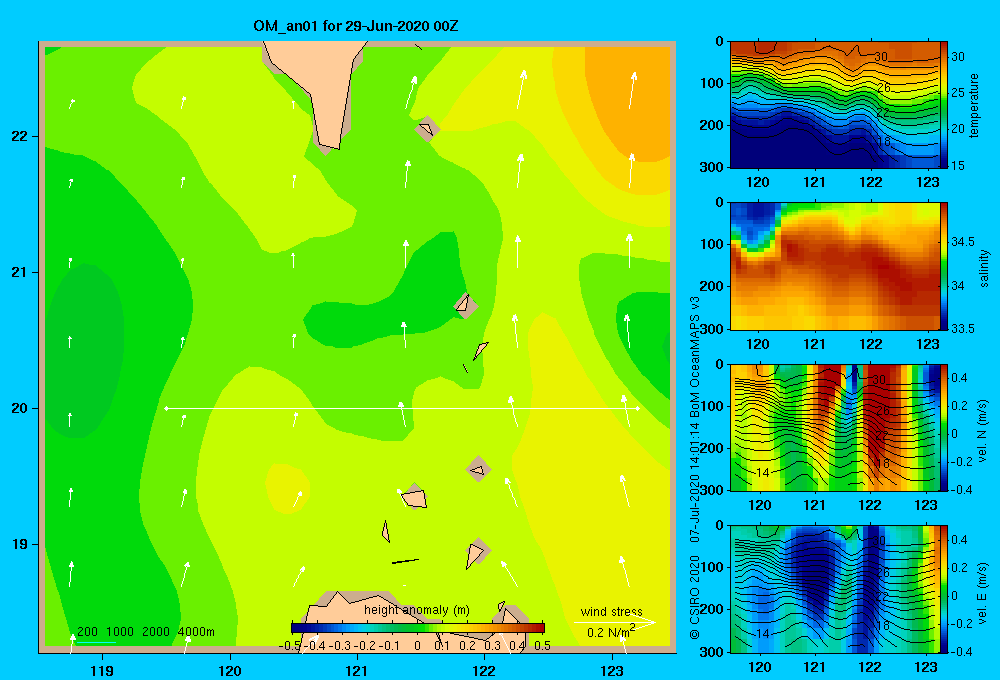Click the dark green low at the west edge
1000x680 pixels.
pos(83,351)
